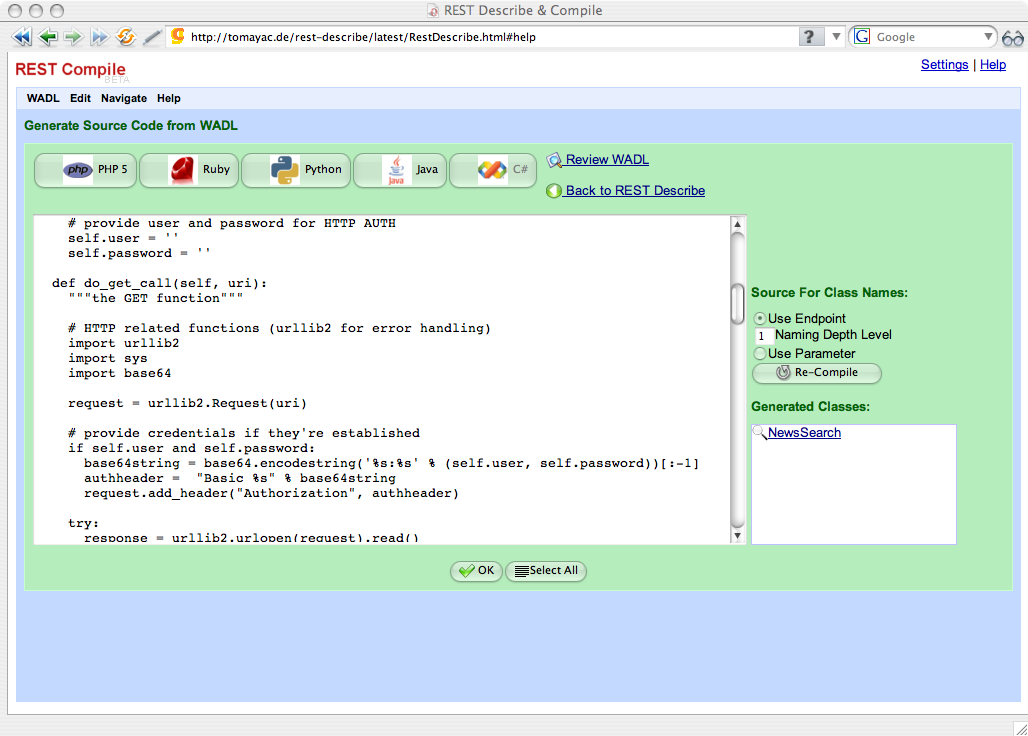
Task: Open the Help menu in the menu bar
Action: (168, 98)
